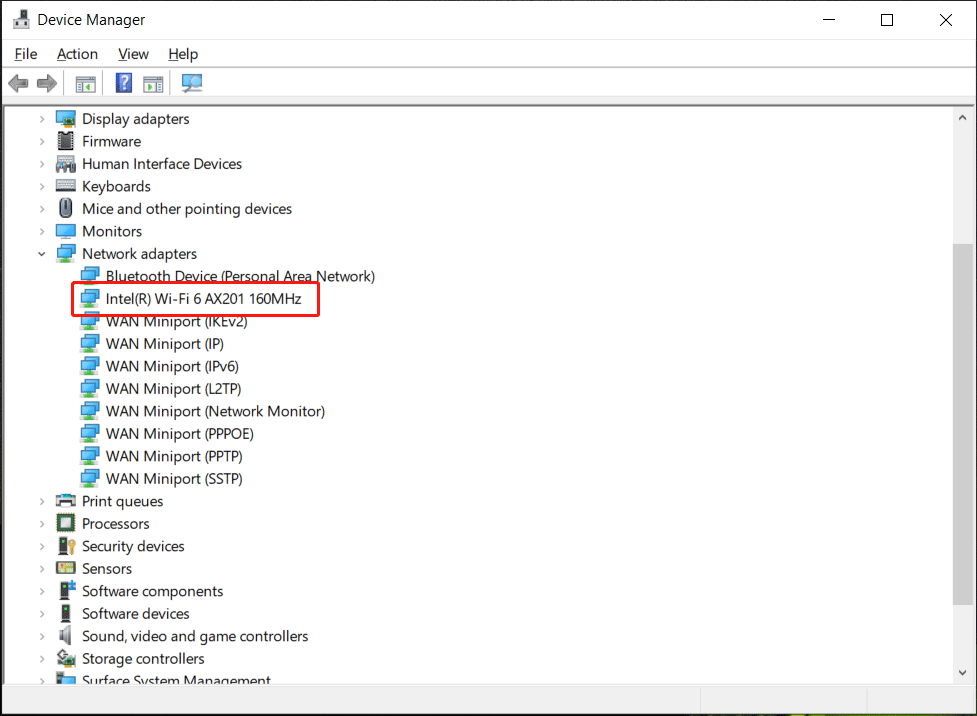Click the Show/Hide Console Tree toolbar icon
This screenshot has height=716, width=977.
click(85, 83)
